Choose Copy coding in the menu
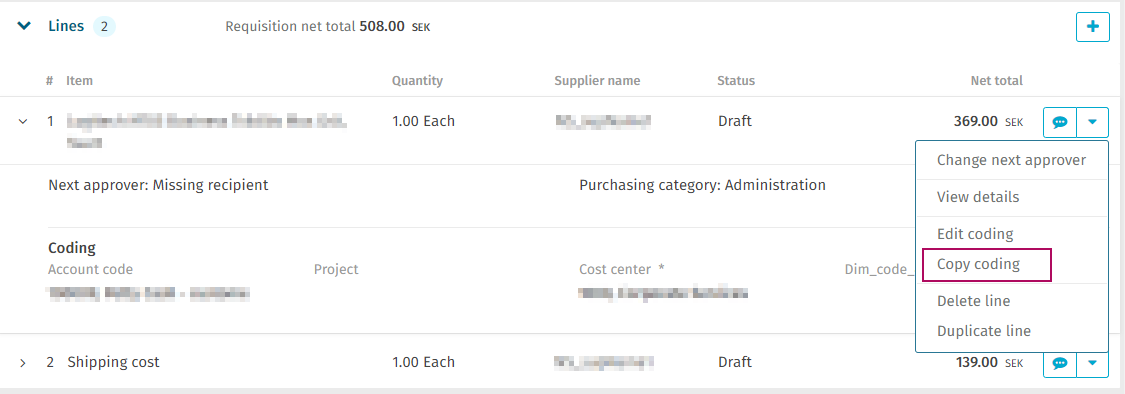The height and width of the screenshot is (394, 1125). 986,265
